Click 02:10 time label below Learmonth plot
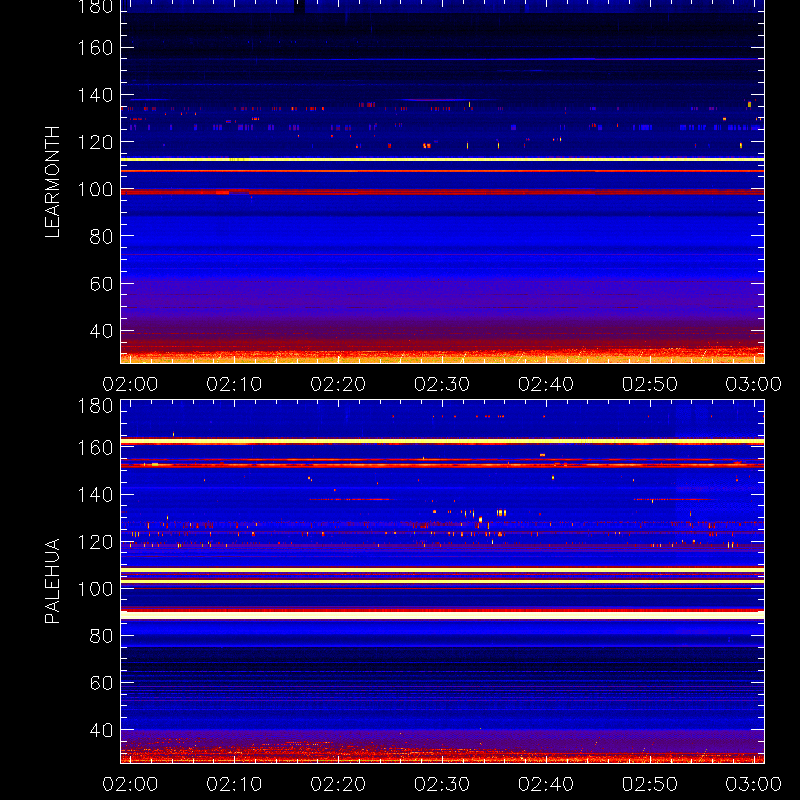Image resolution: width=800 pixels, height=800 pixels. pos(234,384)
